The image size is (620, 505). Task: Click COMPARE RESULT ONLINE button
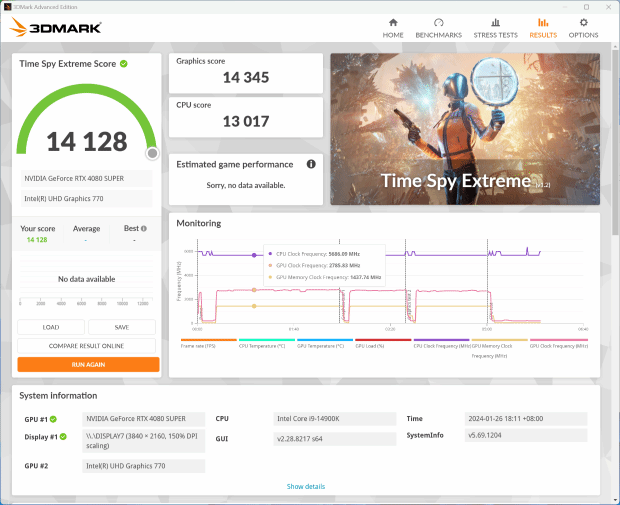coord(86,346)
